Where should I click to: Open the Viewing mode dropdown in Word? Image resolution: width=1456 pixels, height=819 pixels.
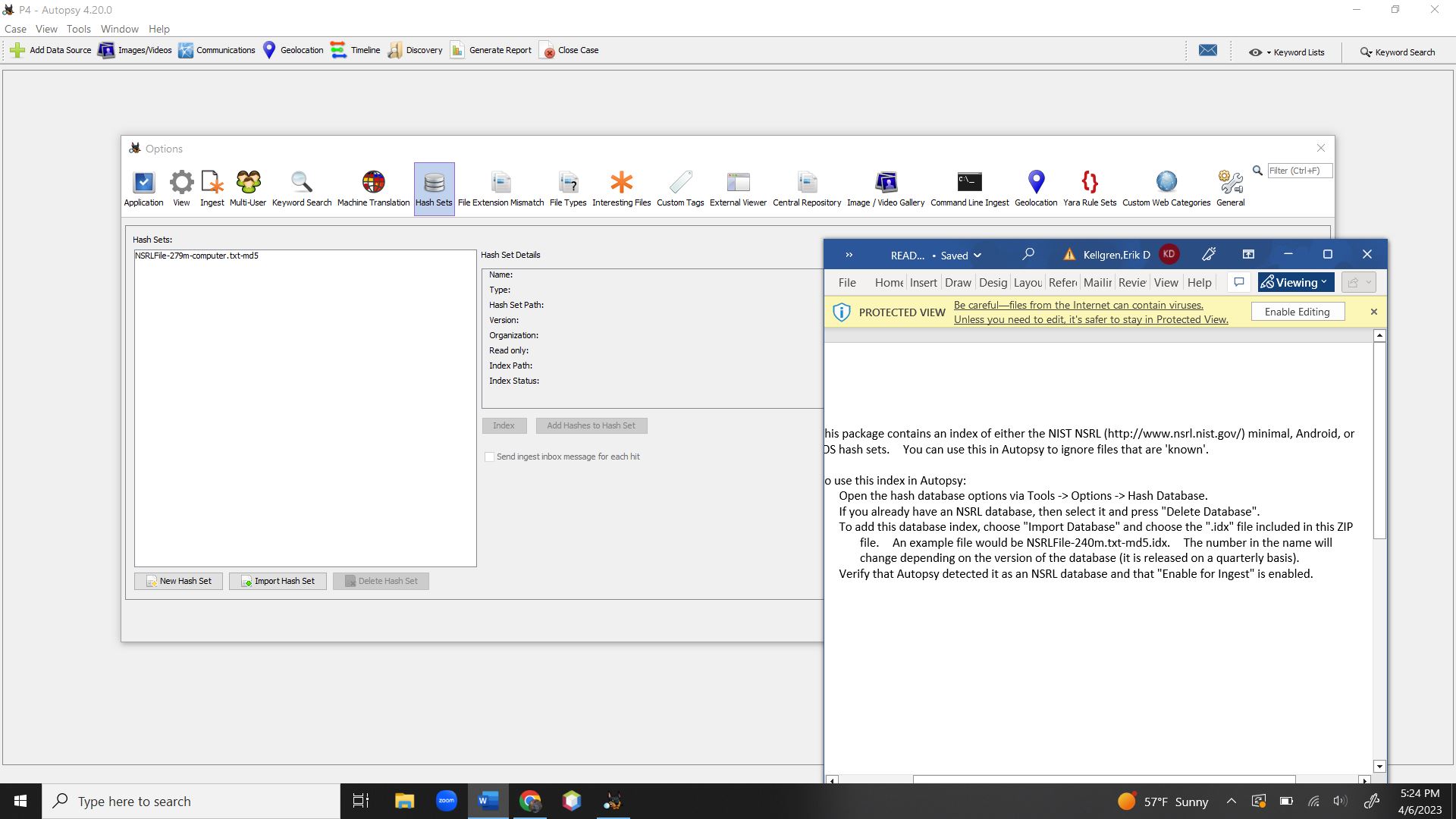click(x=1295, y=282)
